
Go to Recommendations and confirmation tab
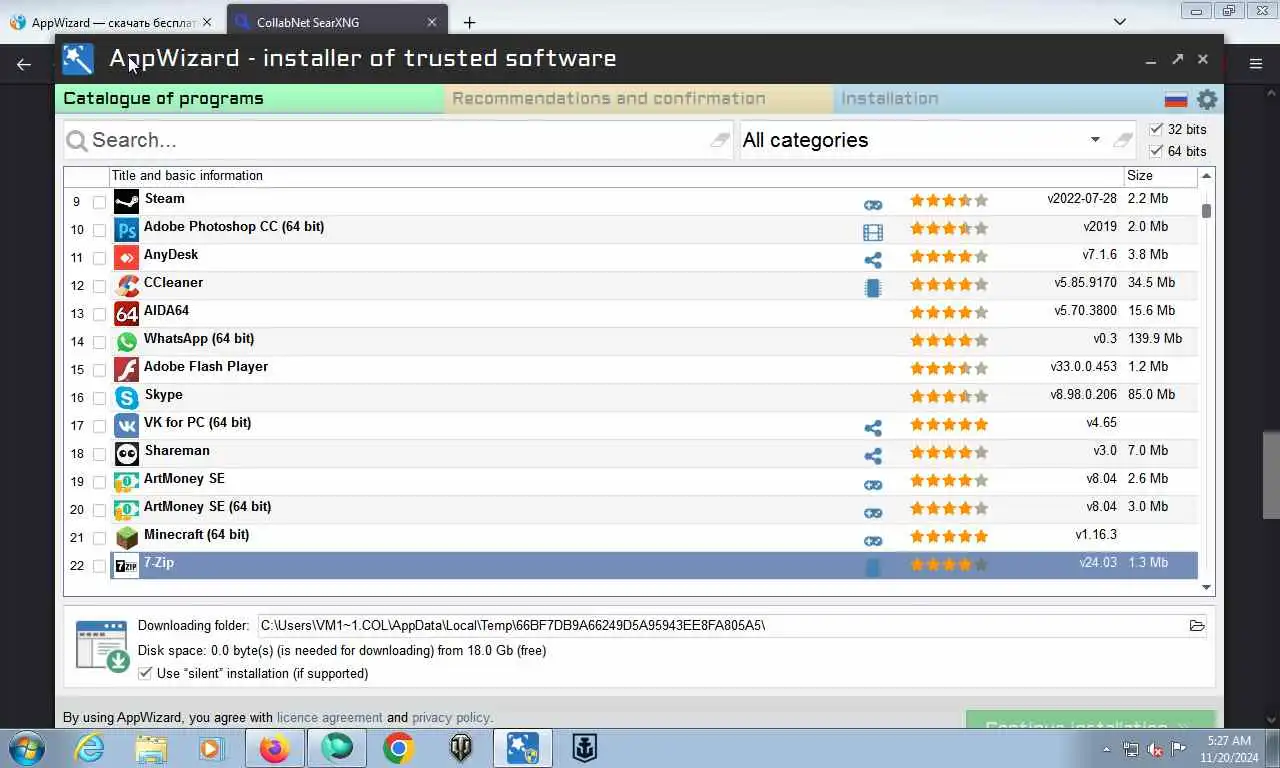(x=638, y=98)
